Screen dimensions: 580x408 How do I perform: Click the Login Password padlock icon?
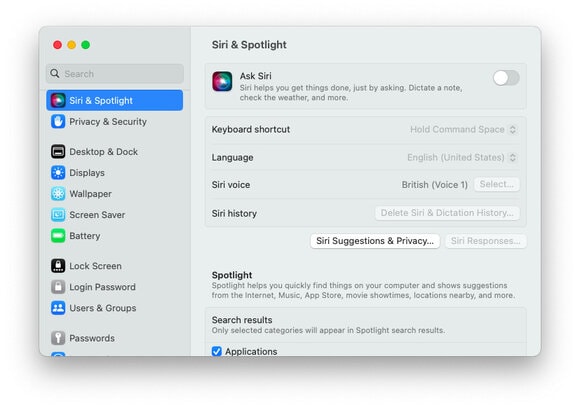pyautogui.click(x=58, y=287)
